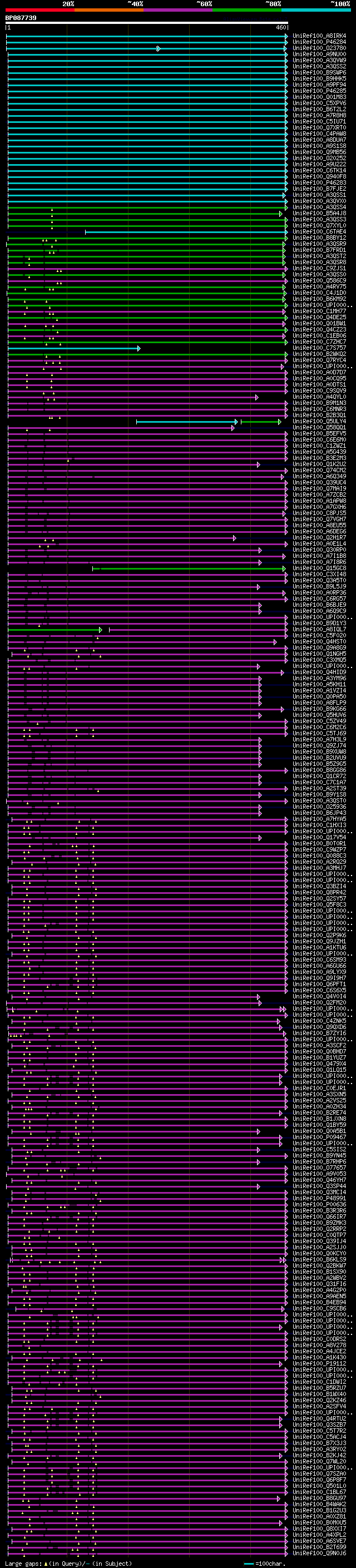Select hit UniRef100_Q2H1R7
Screen dimensions: 356x1568
[319, 537]
